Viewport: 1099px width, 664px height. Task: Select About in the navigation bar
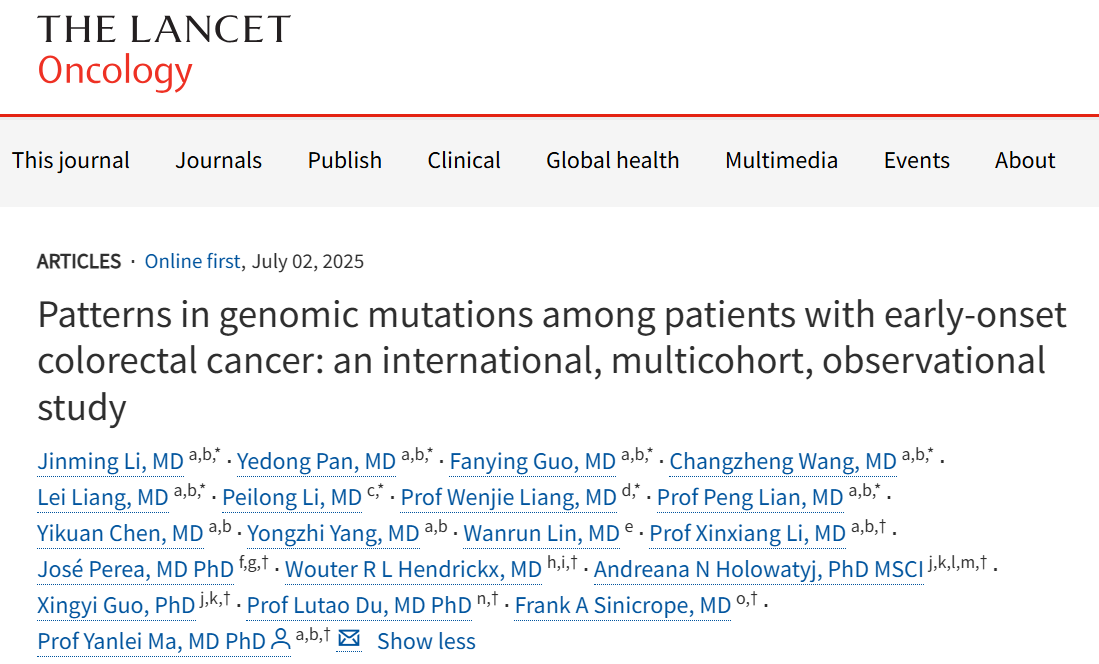pyautogui.click(x=1025, y=161)
